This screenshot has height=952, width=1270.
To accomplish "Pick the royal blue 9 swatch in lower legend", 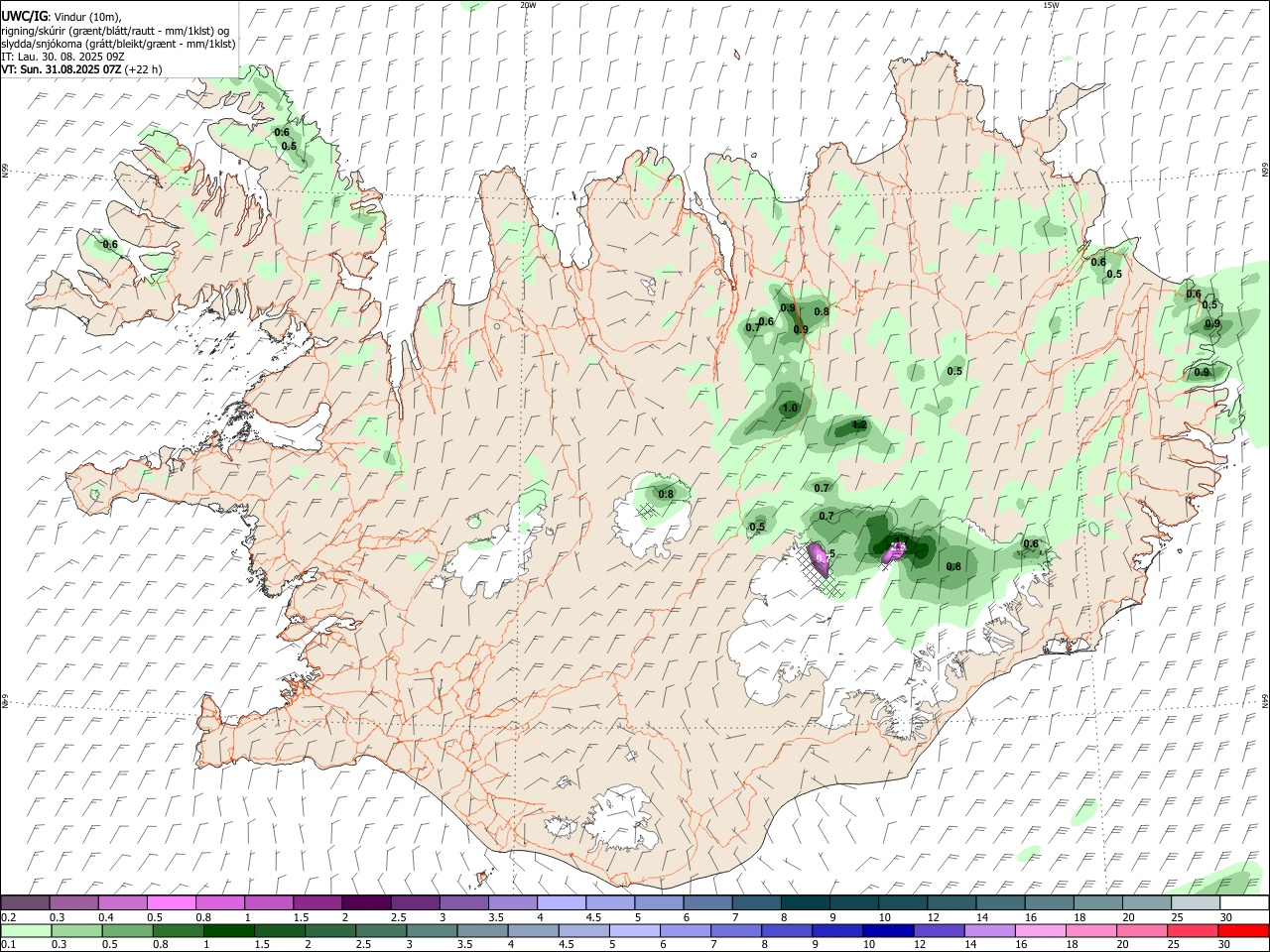I will [835, 930].
